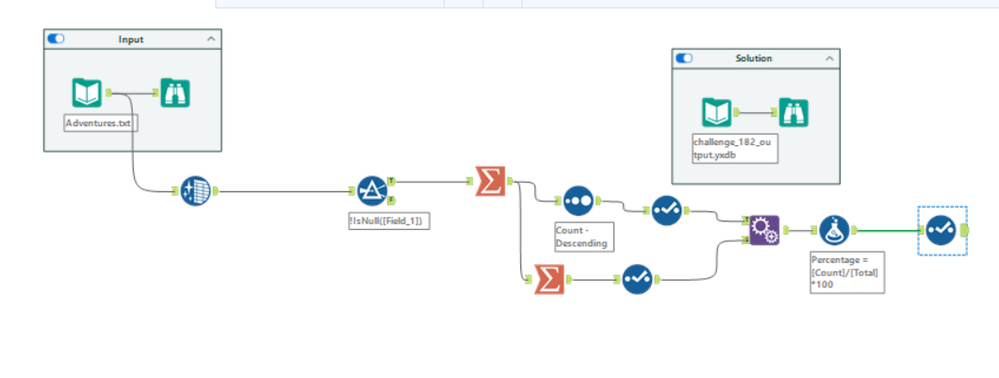This screenshot has width=999, height=378.
Task: Click the first Summarize tool after the filter
Action: pyautogui.click(x=490, y=181)
